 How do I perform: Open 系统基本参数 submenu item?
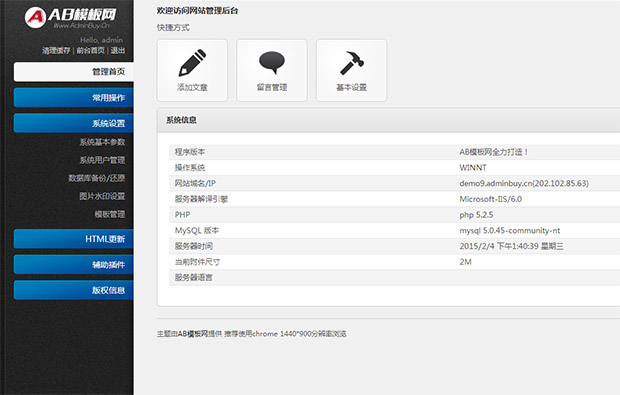click(102, 142)
